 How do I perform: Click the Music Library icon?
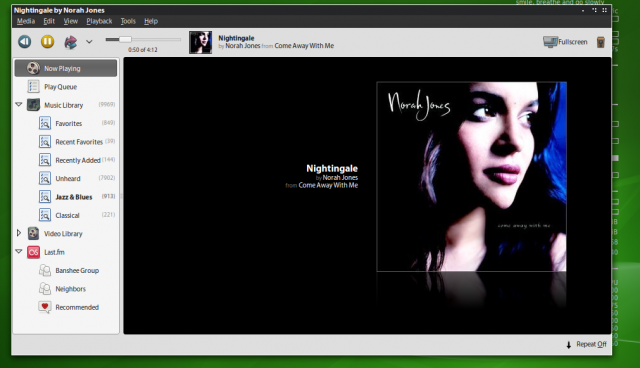point(33,105)
